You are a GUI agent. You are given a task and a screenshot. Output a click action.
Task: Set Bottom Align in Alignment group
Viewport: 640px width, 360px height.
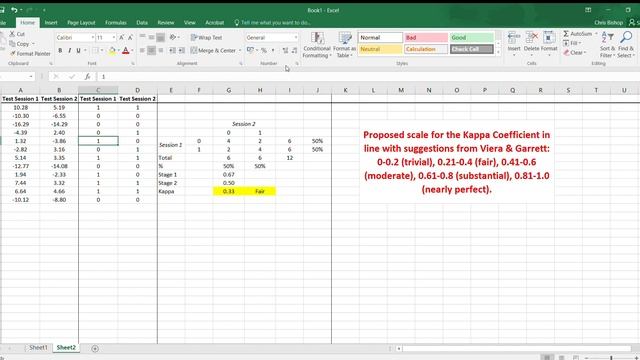[x=160, y=38]
